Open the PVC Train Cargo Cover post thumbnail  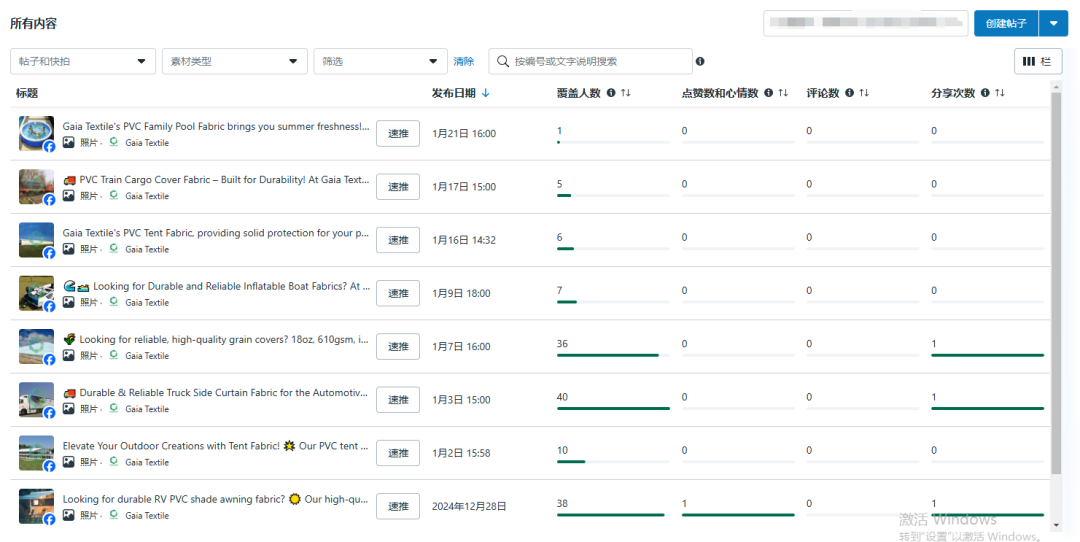(36, 186)
